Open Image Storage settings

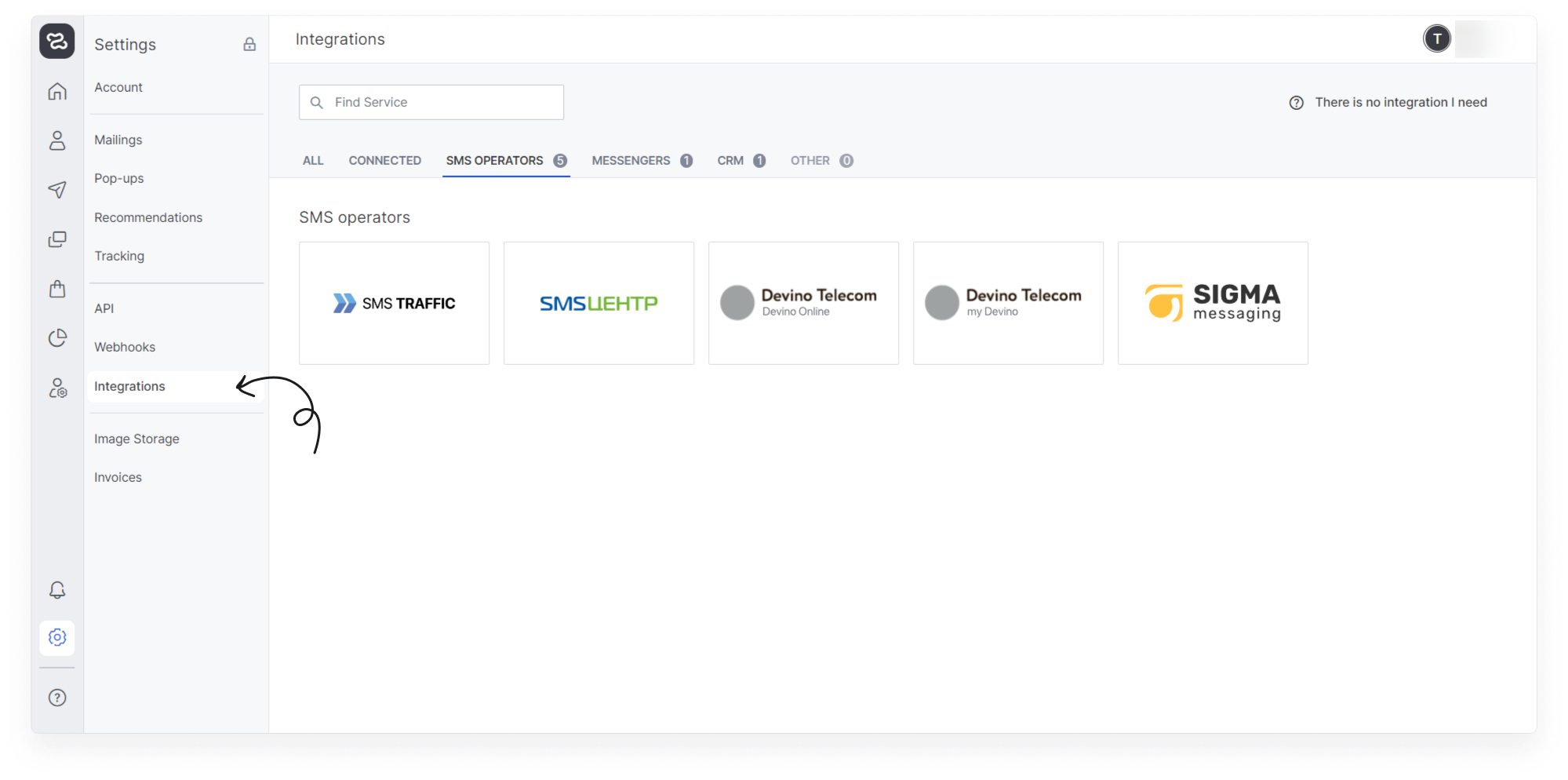(136, 439)
